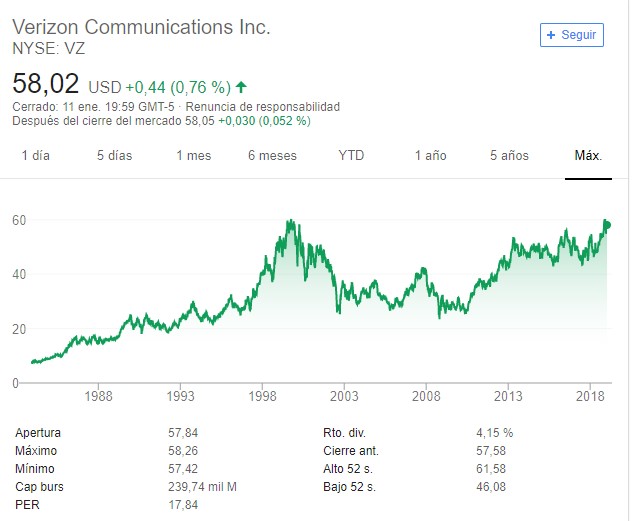Screen dimensions: 641x521
Task: Choose the 1 mes range tab
Action: 193,155
